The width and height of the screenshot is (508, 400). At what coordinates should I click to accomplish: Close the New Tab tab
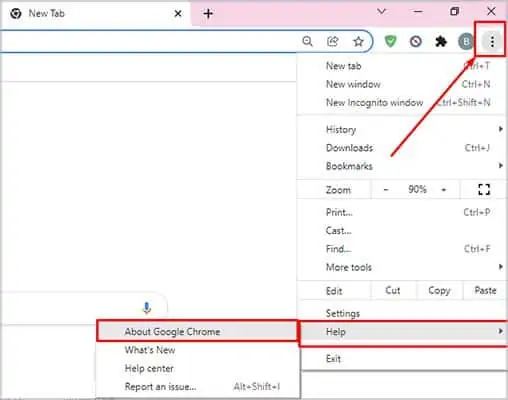(178, 14)
